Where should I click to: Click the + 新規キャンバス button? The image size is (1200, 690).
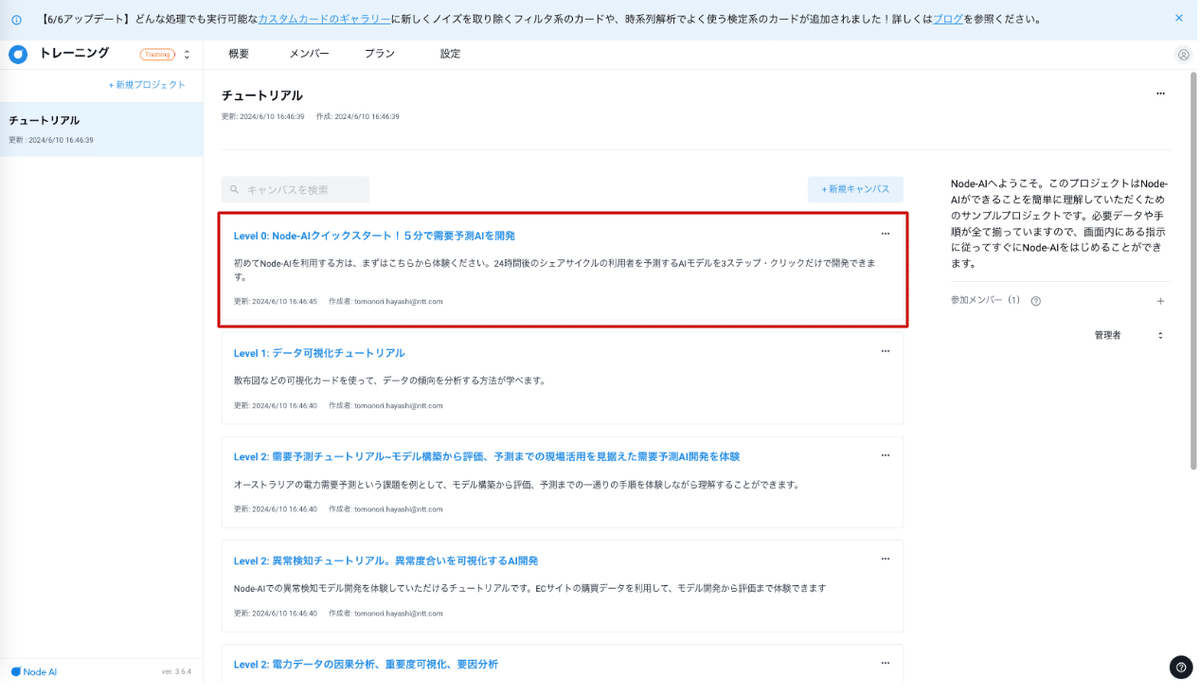(x=855, y=189)
